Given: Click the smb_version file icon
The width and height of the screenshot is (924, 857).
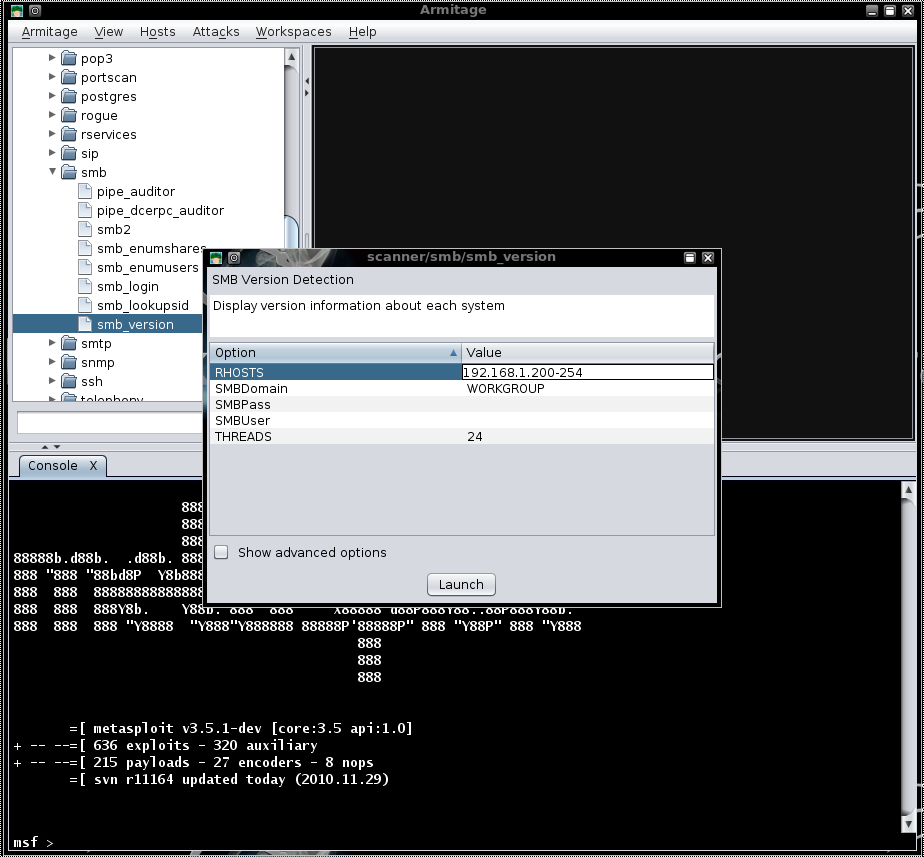Looking at the screenshot, I should 85,324.
